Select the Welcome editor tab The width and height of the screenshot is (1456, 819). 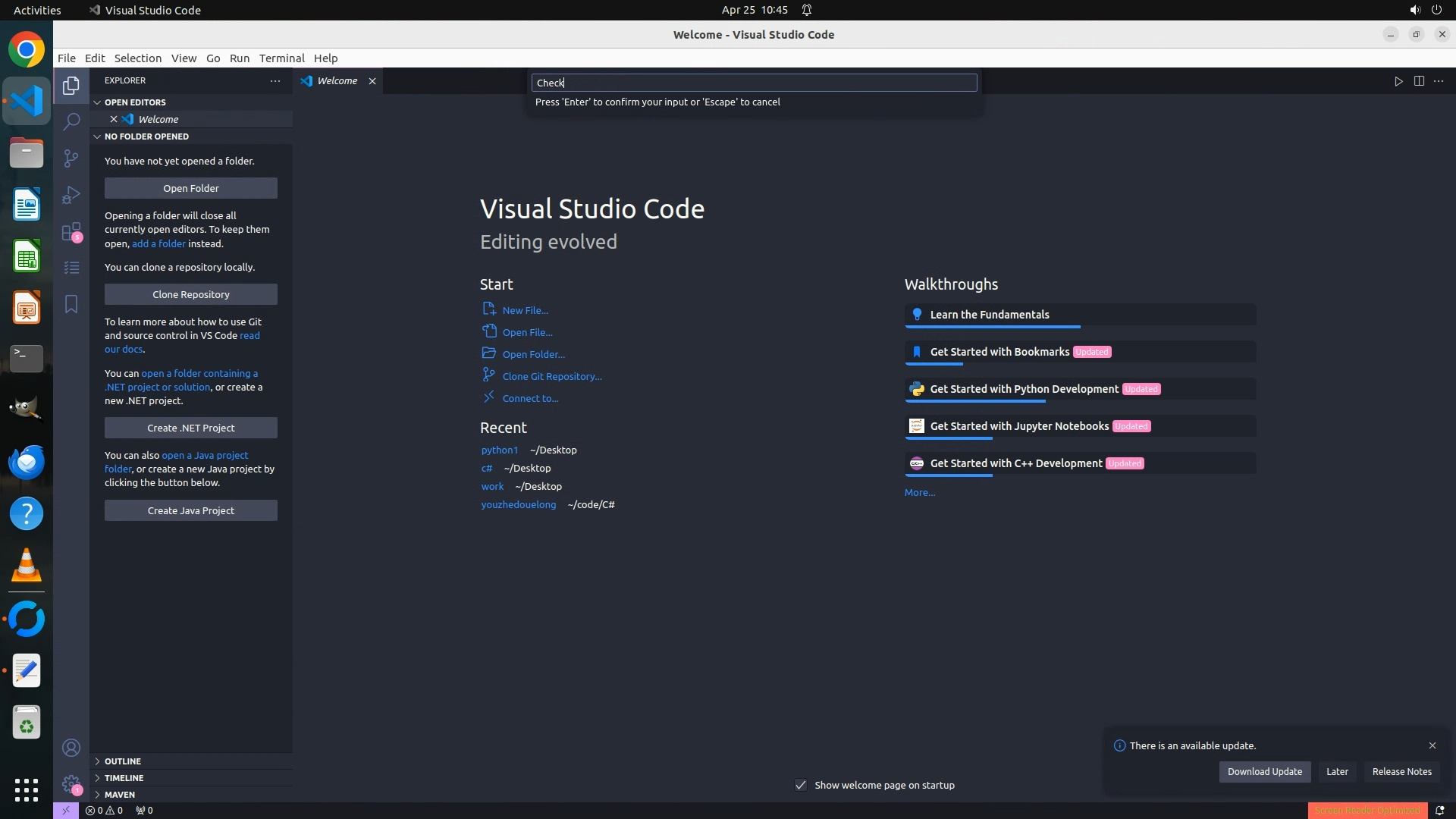point(337,81)
